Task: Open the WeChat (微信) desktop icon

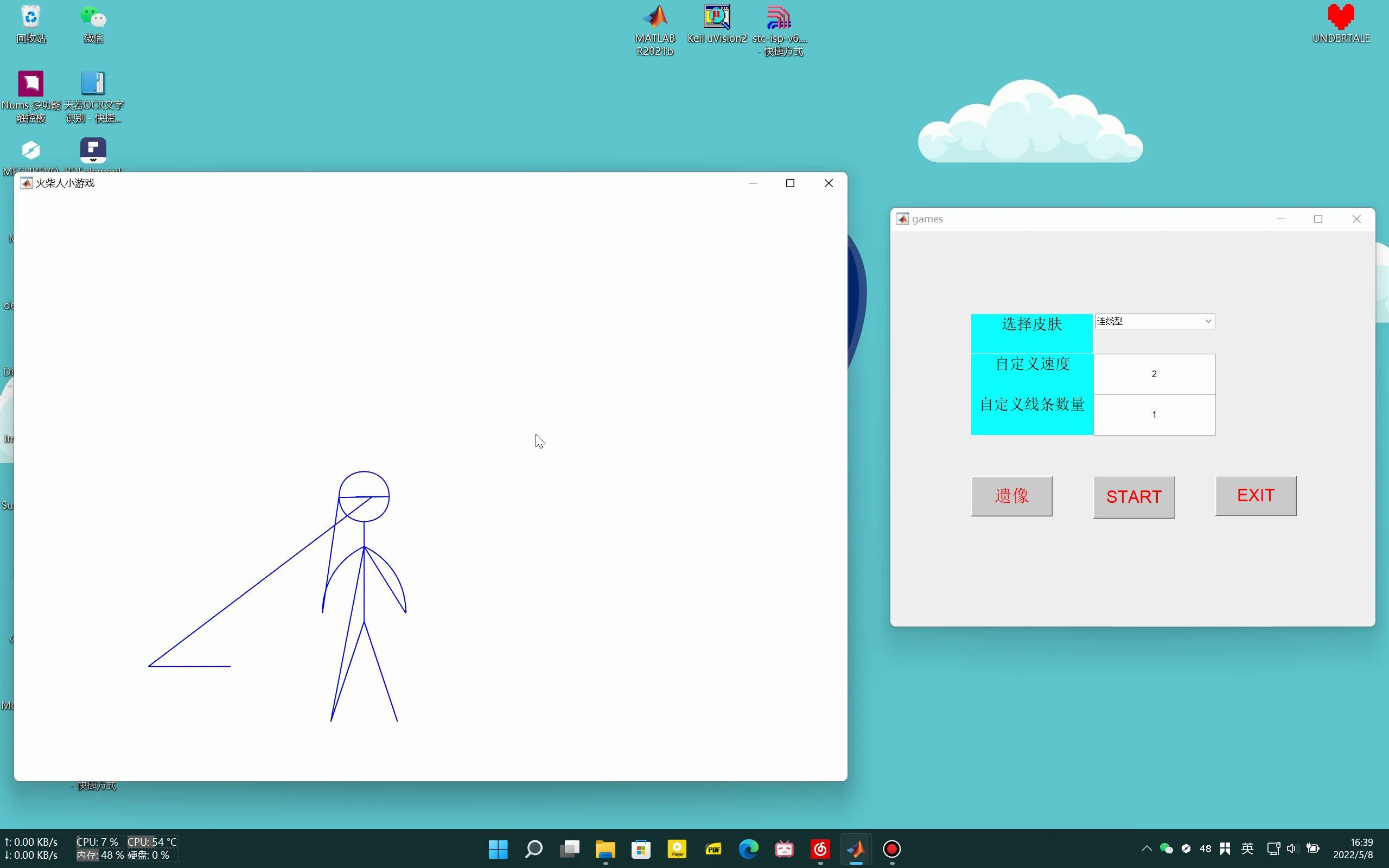Action: pyautogui.click(x=93, y=18)
